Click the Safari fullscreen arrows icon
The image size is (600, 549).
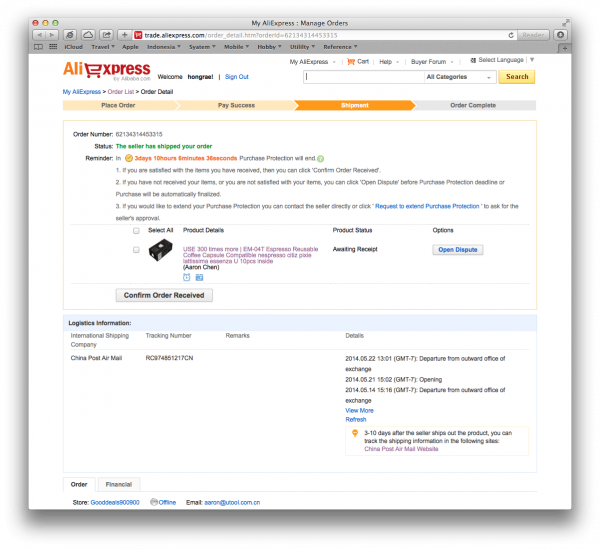565,23
